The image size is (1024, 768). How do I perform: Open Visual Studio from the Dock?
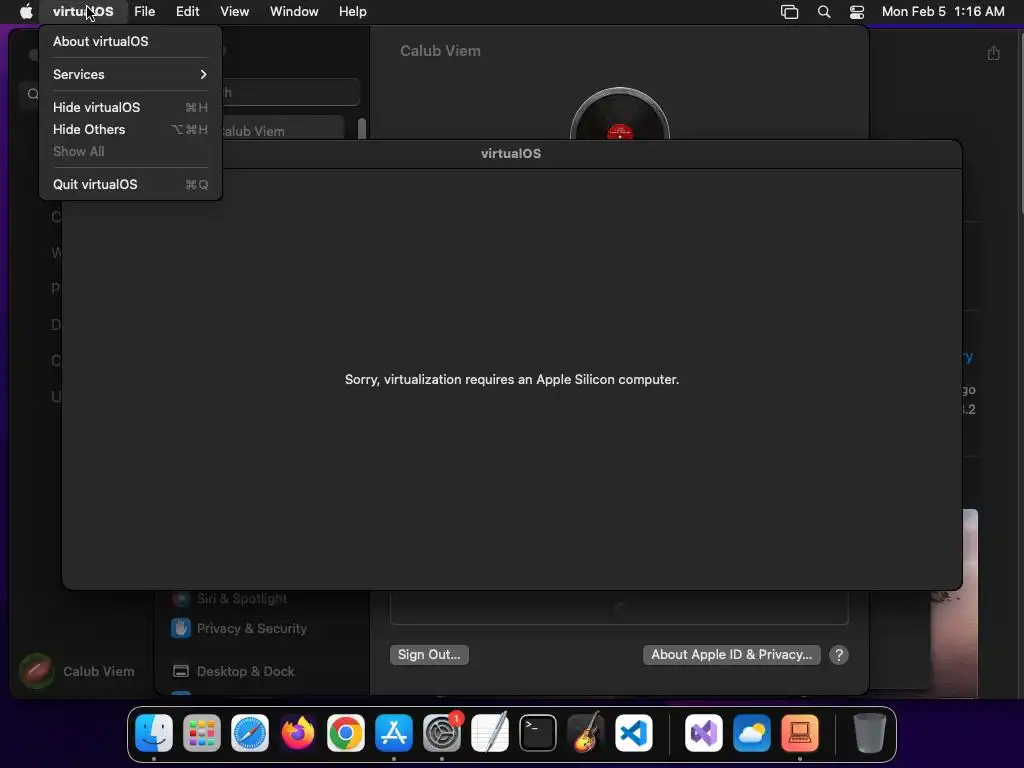click(x=704, y=733)
